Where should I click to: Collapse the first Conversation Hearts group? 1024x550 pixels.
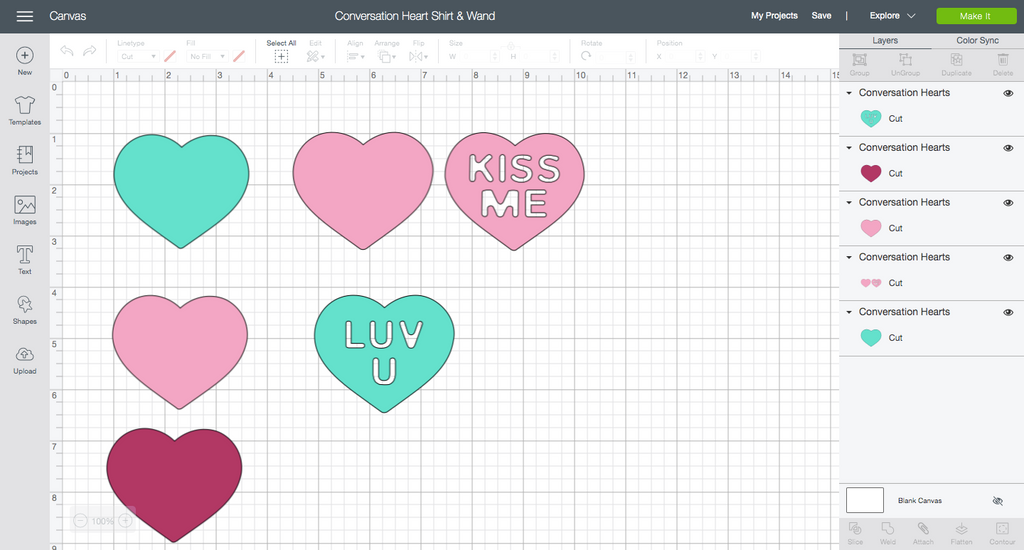click(849, 93)
